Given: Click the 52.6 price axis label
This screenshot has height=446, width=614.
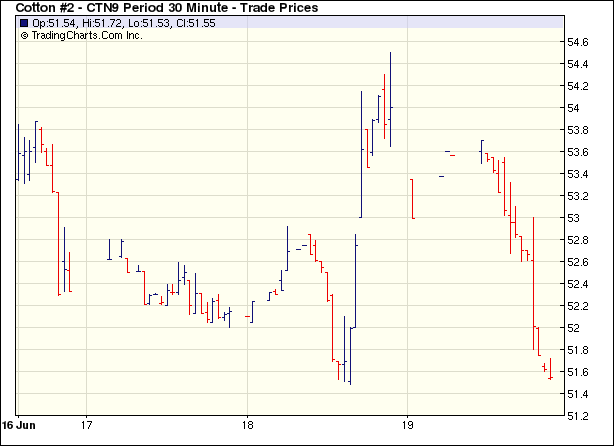Looking at the screenshot, I should (x=578, y=263).
